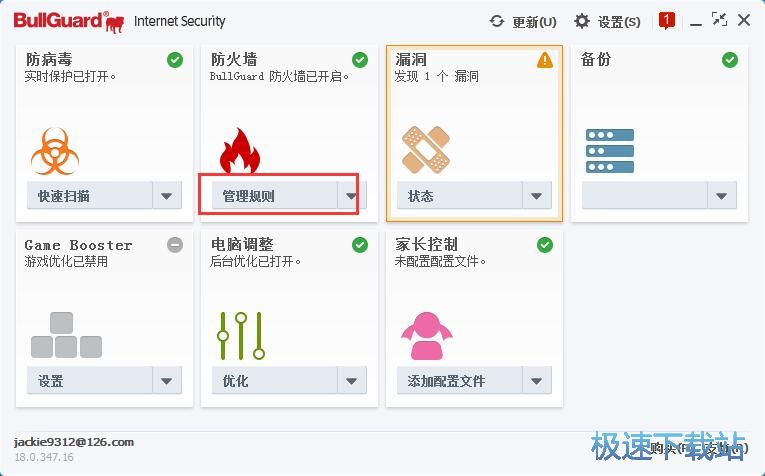
Task: Open the 更新(U) update menu
Action: tap(523, 21)
